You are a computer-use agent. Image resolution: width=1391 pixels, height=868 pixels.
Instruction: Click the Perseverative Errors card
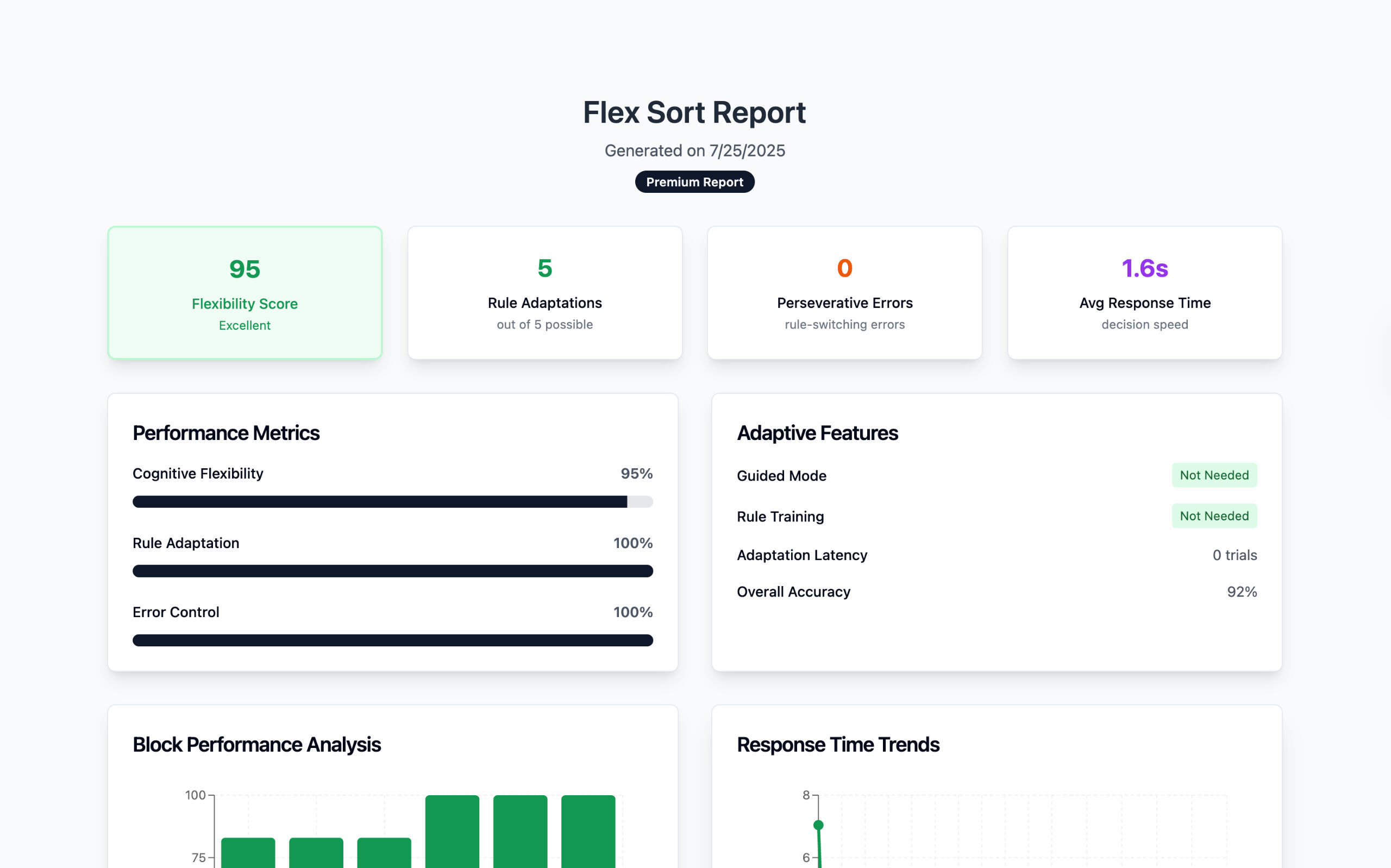click(x=844, y=293)
